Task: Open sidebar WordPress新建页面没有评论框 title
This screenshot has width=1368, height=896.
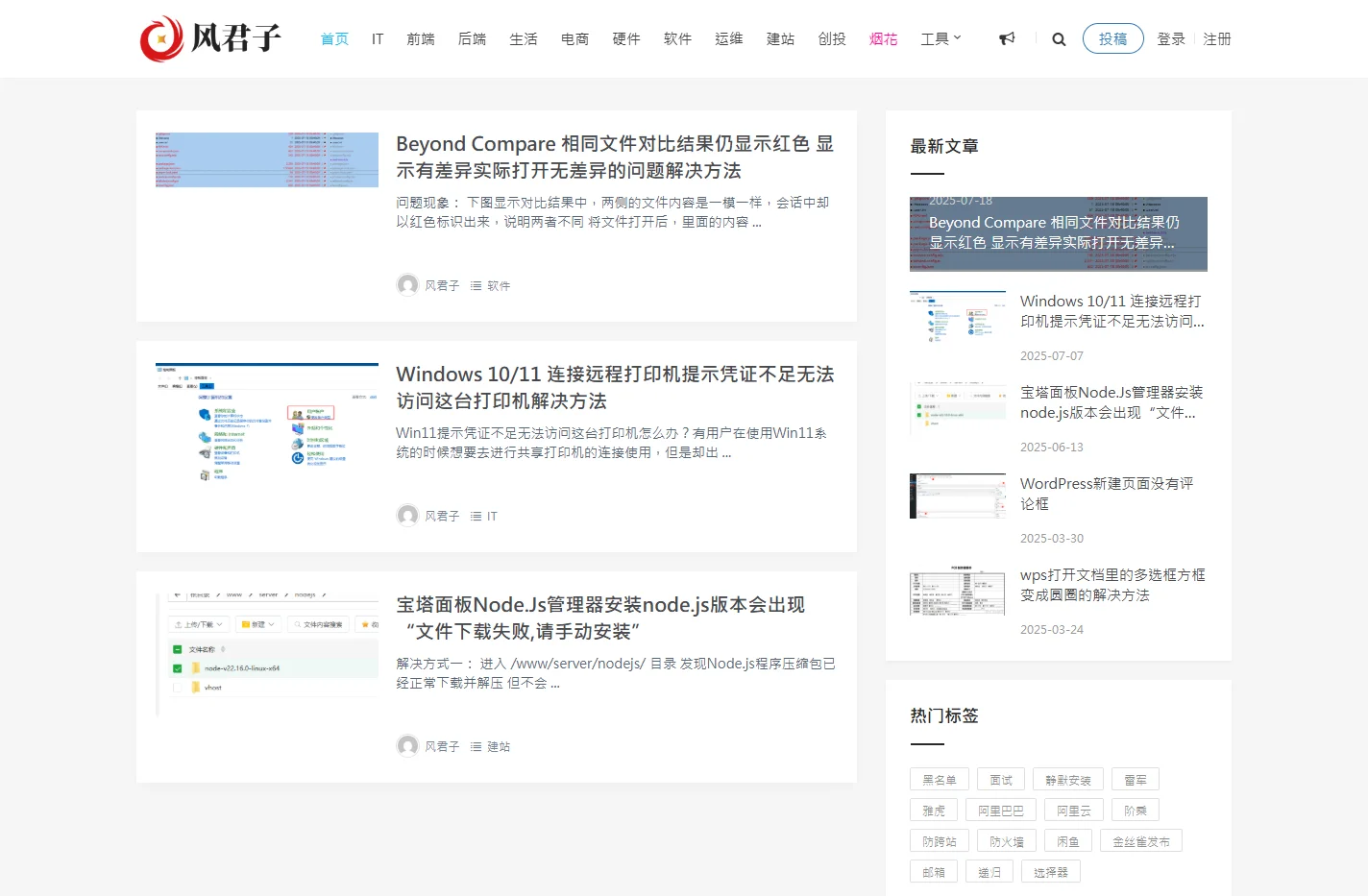Action: click(1107, 494)
